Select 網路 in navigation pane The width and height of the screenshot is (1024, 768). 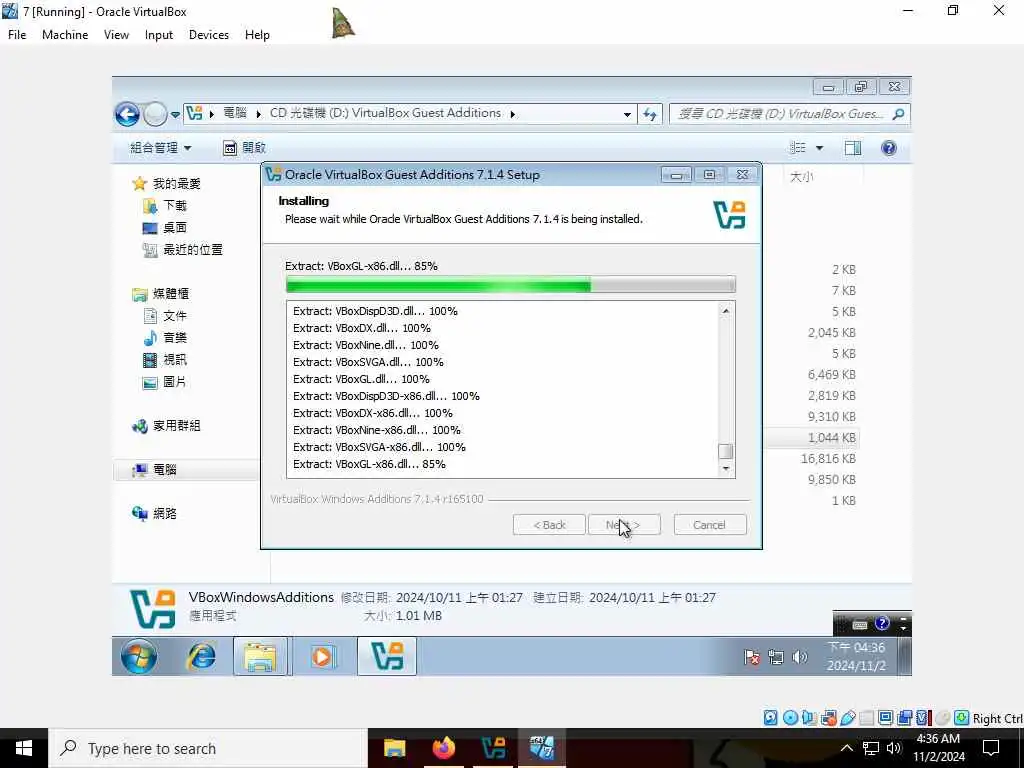[155, 513]
